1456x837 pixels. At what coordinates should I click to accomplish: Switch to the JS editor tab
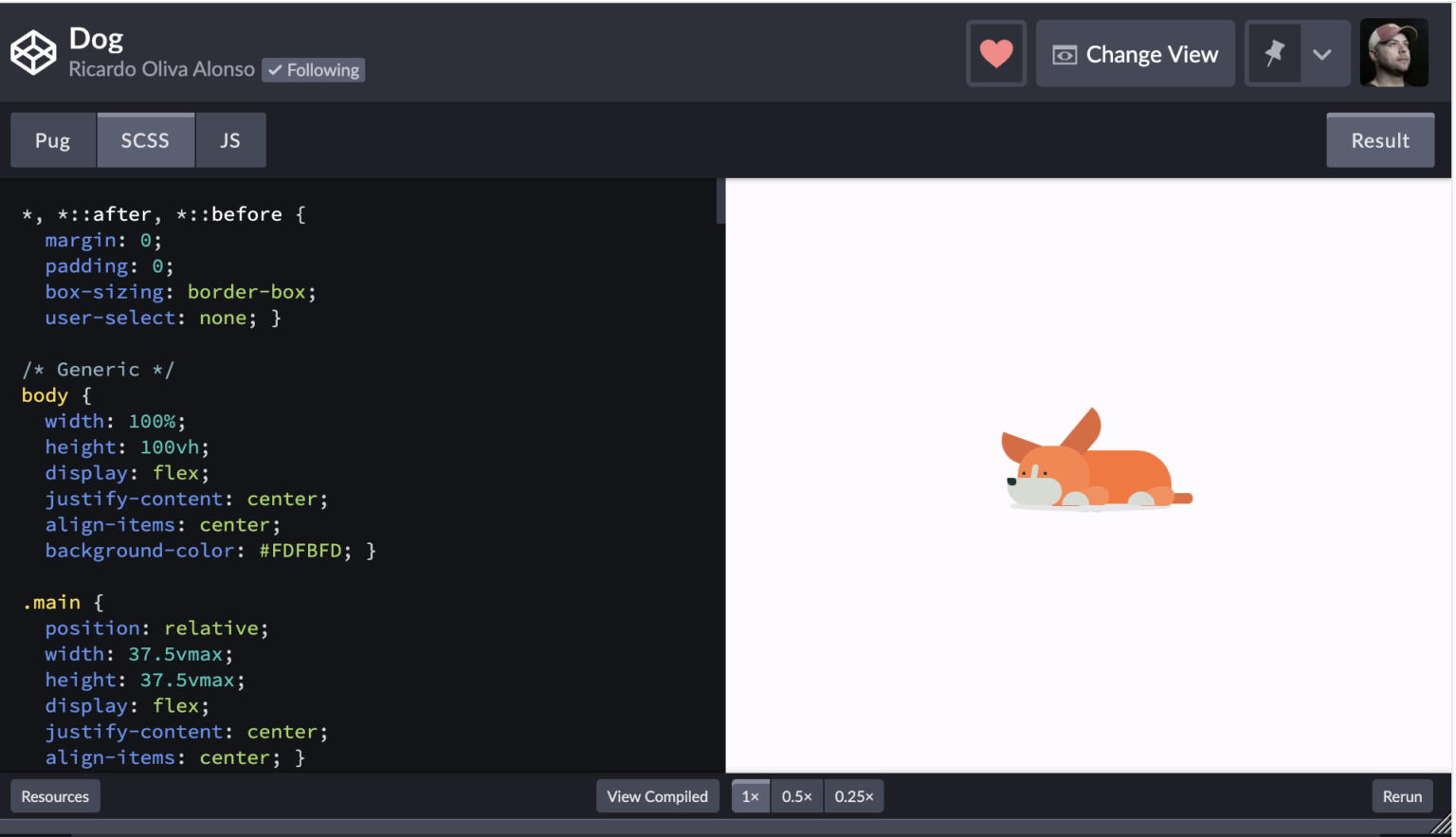(x=230, y=139)
